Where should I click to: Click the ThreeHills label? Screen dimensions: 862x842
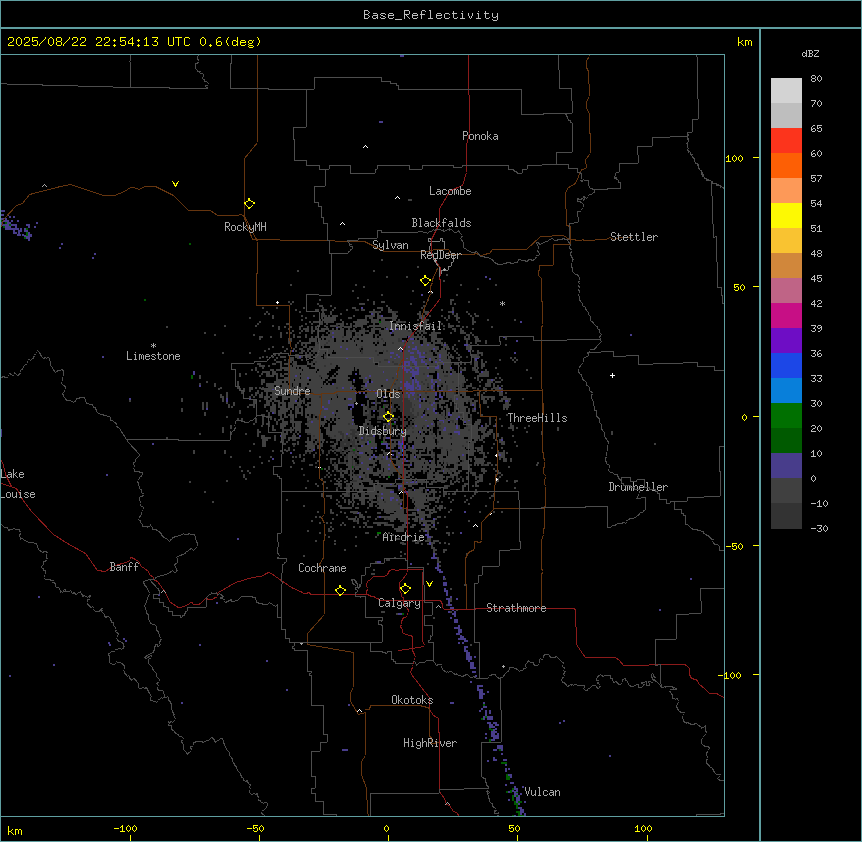click(537, 418)
